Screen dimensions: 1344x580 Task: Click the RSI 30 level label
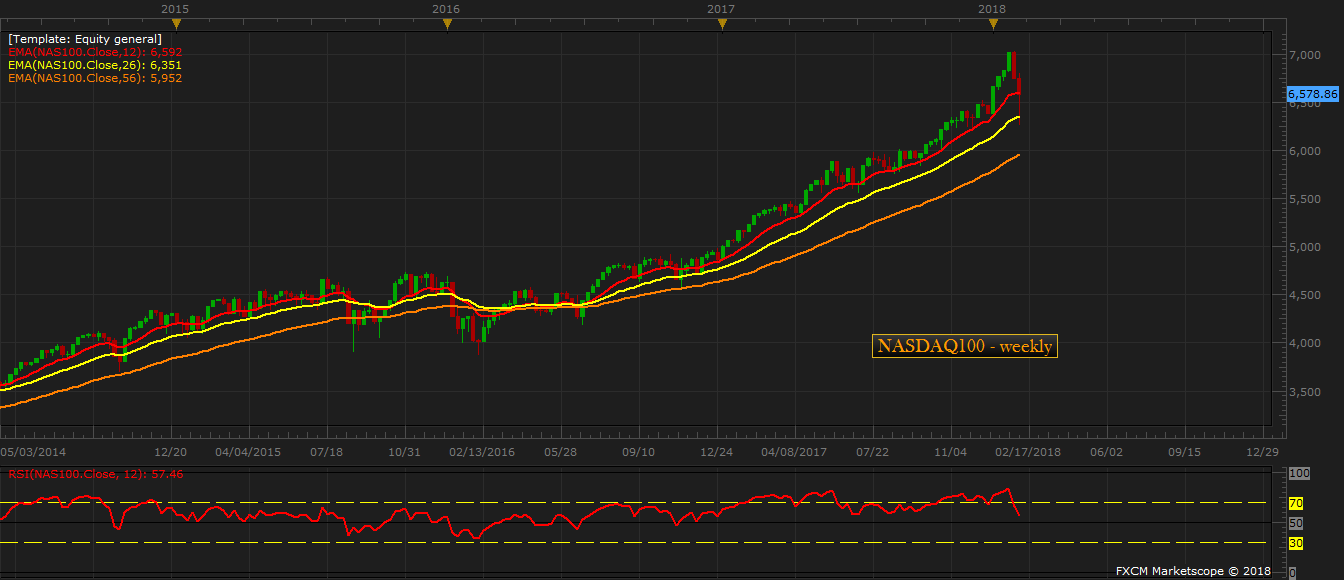1296,543
